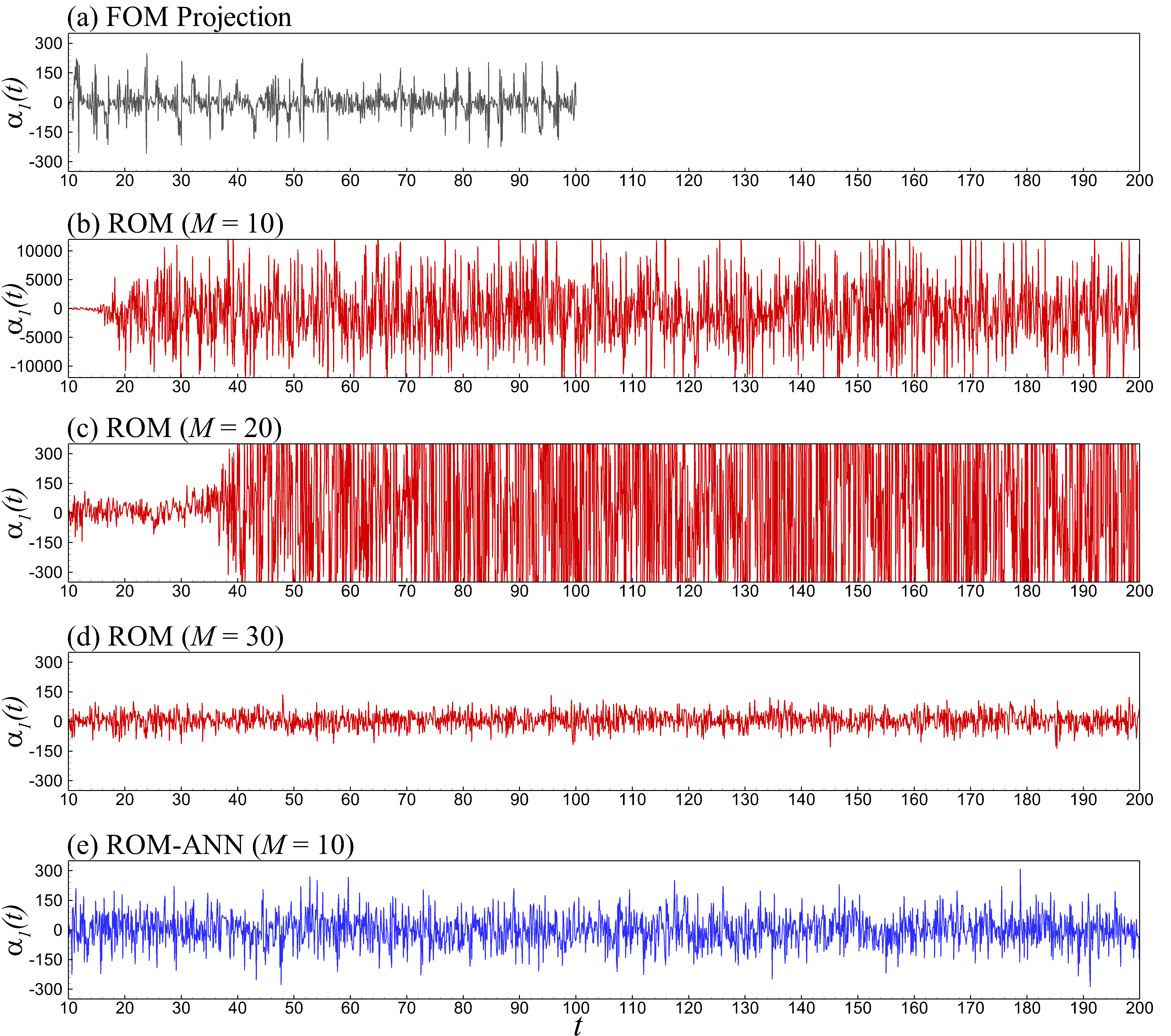The height and width of the screenshot is (1036, 1171).
Task: Click x-tick "20" under panel (b)
Action: 125,386
